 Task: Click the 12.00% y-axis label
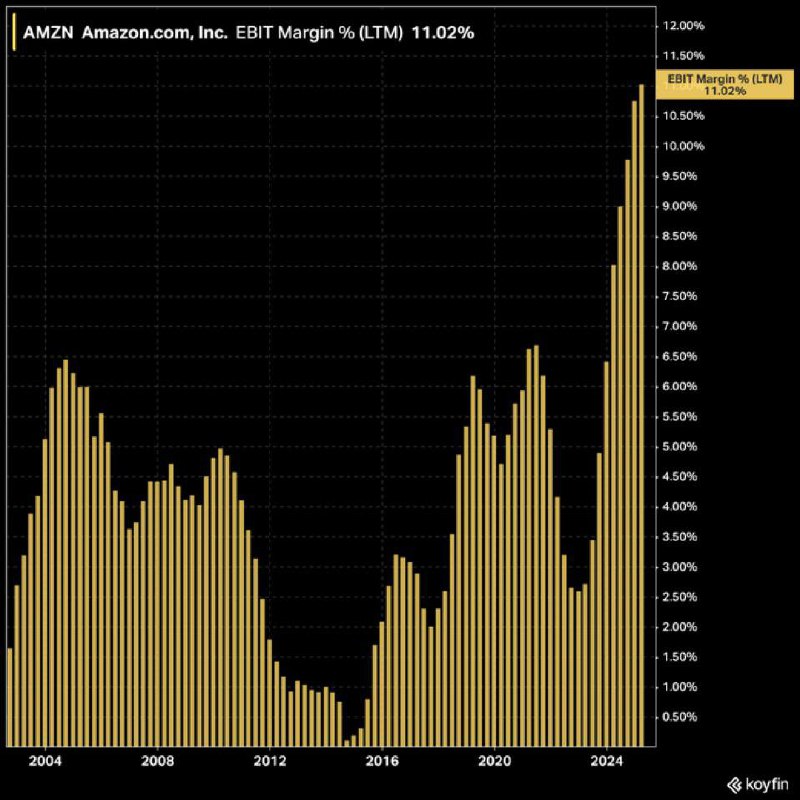coord(683,26)
